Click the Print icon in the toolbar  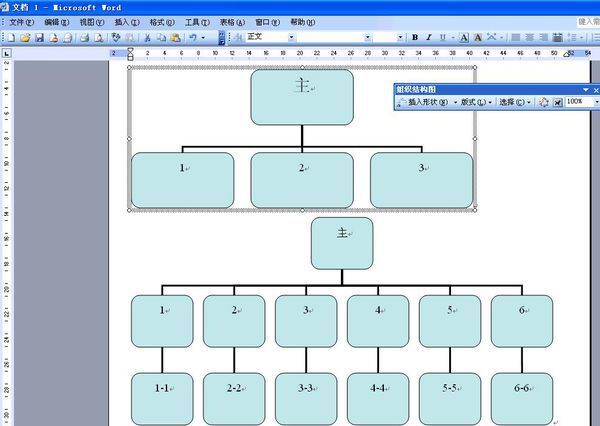pos(84,37)
